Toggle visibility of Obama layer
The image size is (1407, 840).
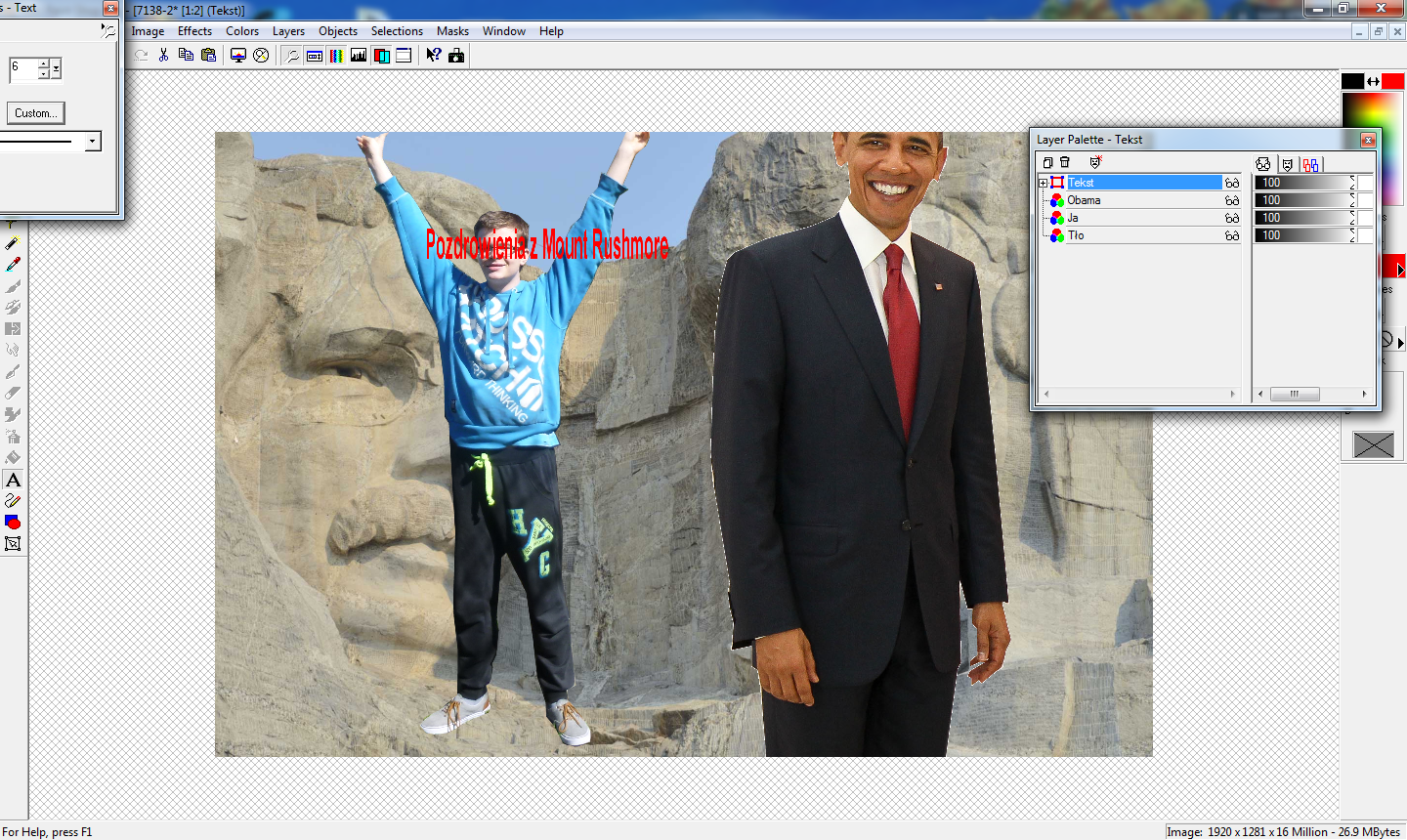pos(1232,200)
